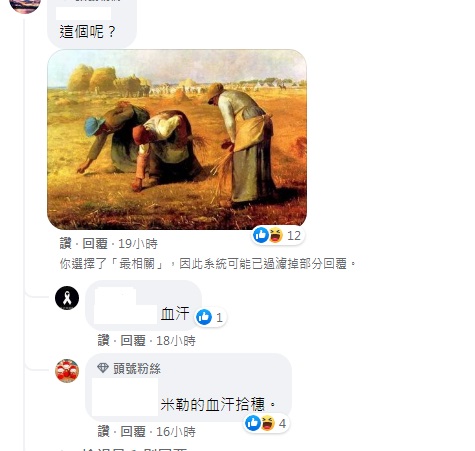475x451 pixels.
Task: Like the 米勒的血汗拾穗 comment from 16小時 ago
Action: click(x=104, y=432)
